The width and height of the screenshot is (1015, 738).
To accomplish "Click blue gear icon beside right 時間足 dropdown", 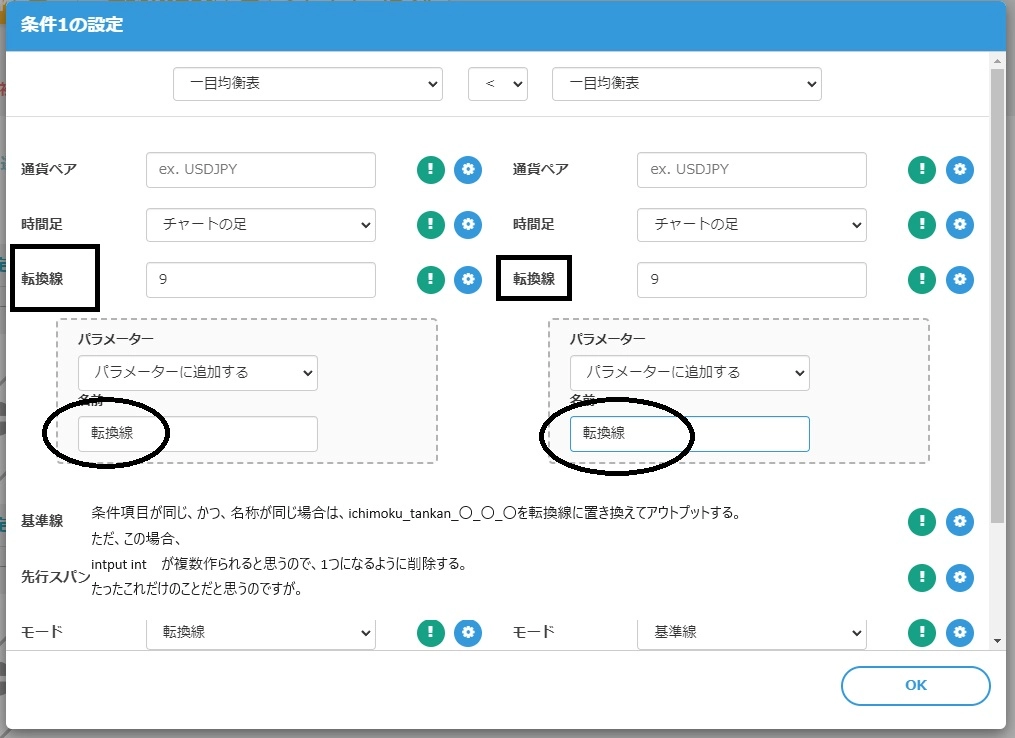I will (959, 225).
